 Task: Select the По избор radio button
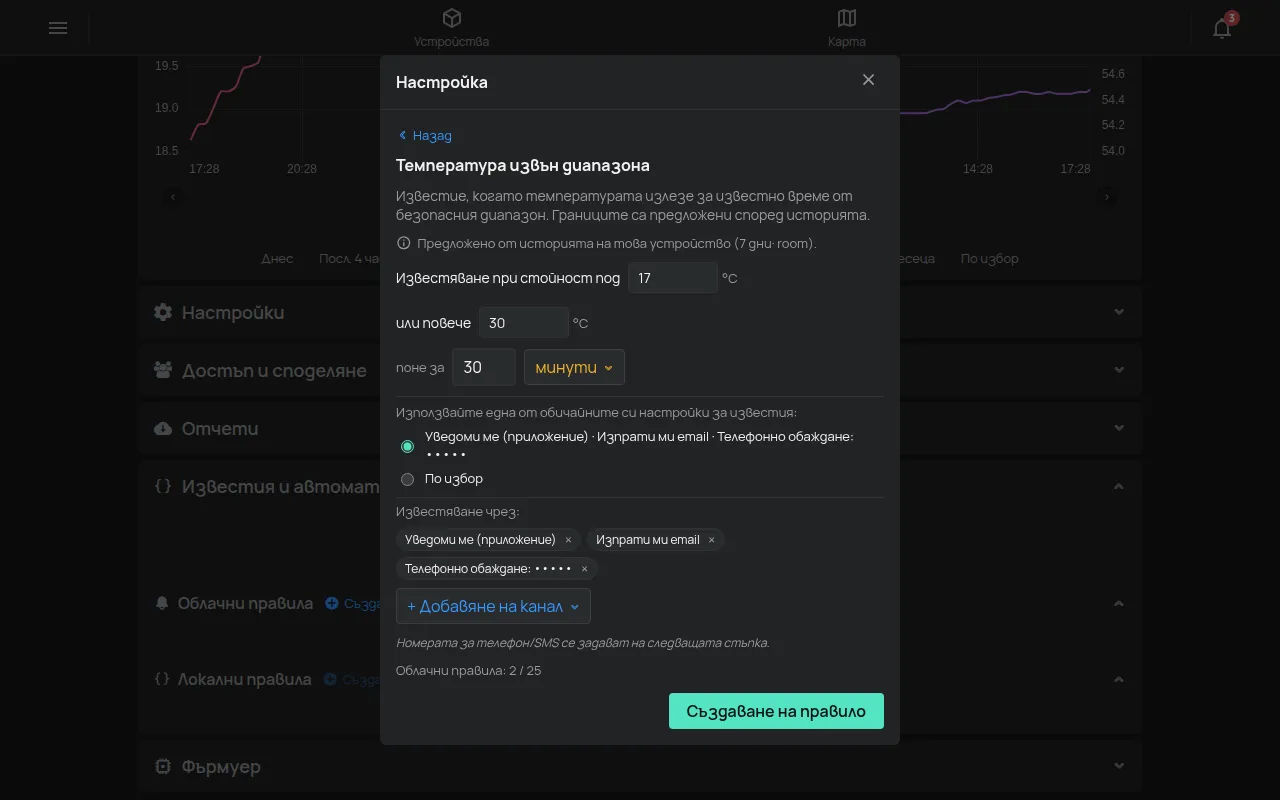(x=407, y=479)
